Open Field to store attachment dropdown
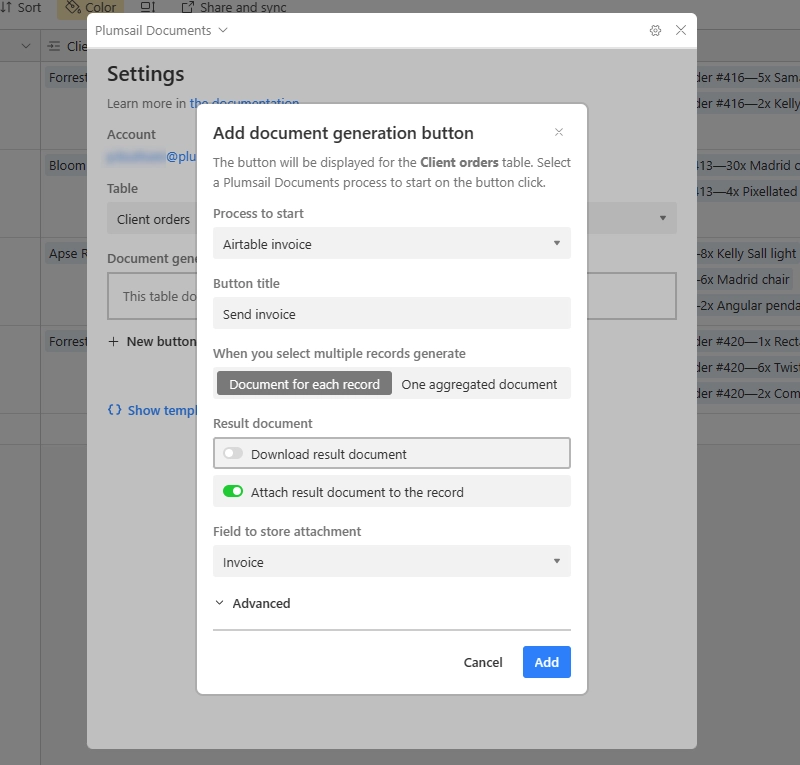Viewport: 800px width, 765px height. [x=391, y=561]
